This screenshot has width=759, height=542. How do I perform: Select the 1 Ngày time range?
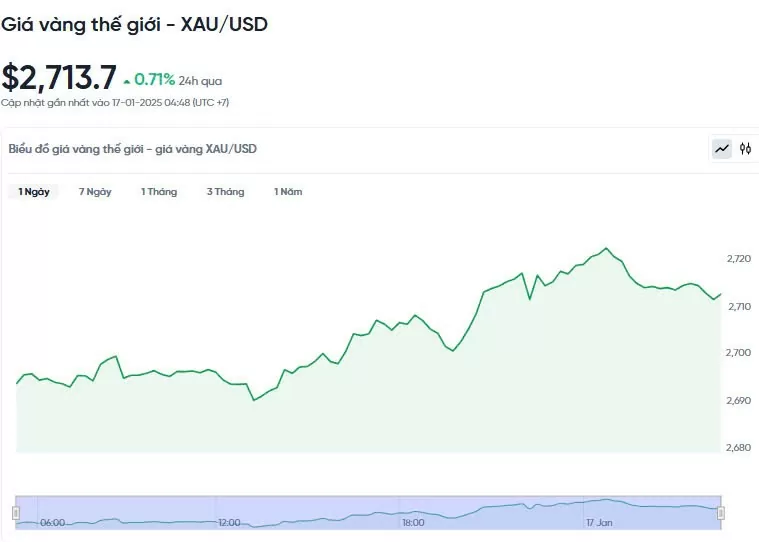click(34, 191)
